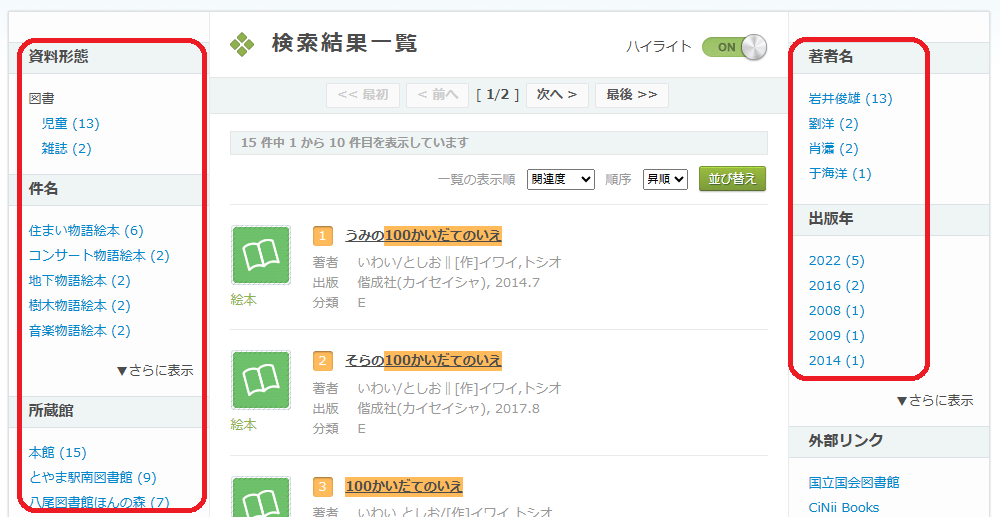Image resolution: width=1000 pixels, height=517 pixels.
Task: Filter by author 岩井俊雄 (13)
Action: point(850,99)
